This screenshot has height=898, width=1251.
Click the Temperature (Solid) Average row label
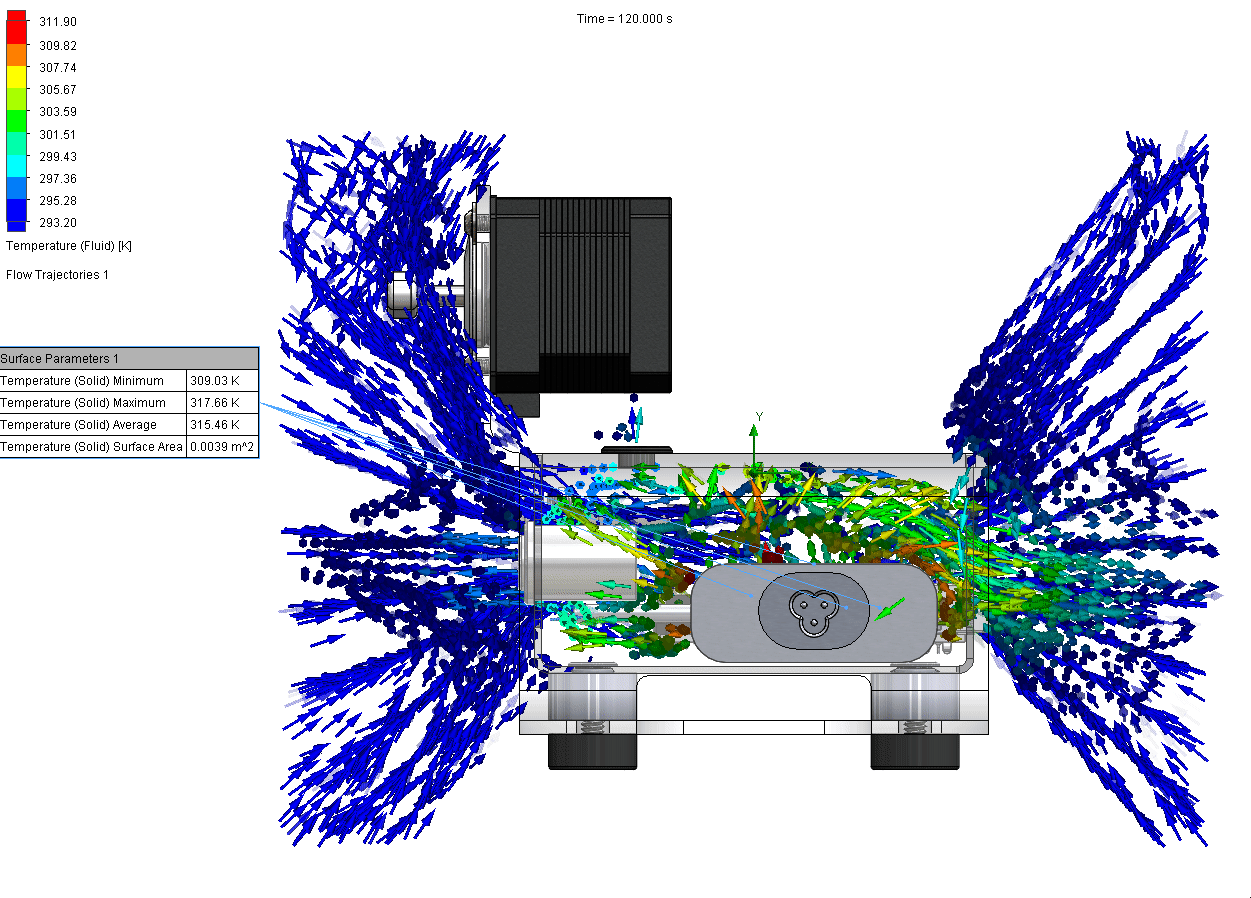coord(79,425)
